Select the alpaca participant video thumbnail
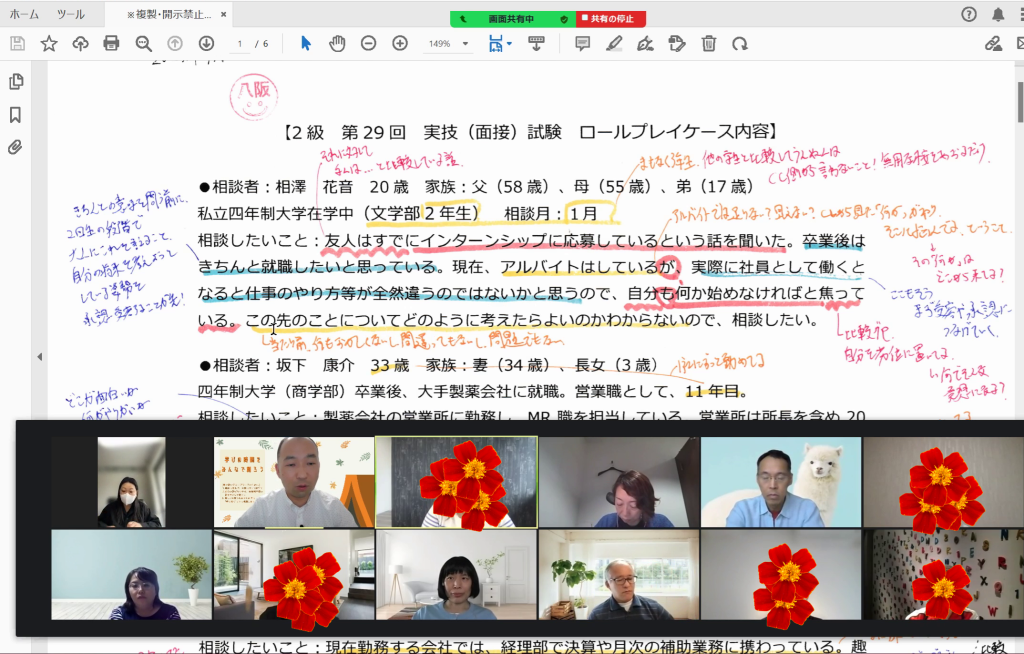 pyautogui.click(x=780, y=482)
